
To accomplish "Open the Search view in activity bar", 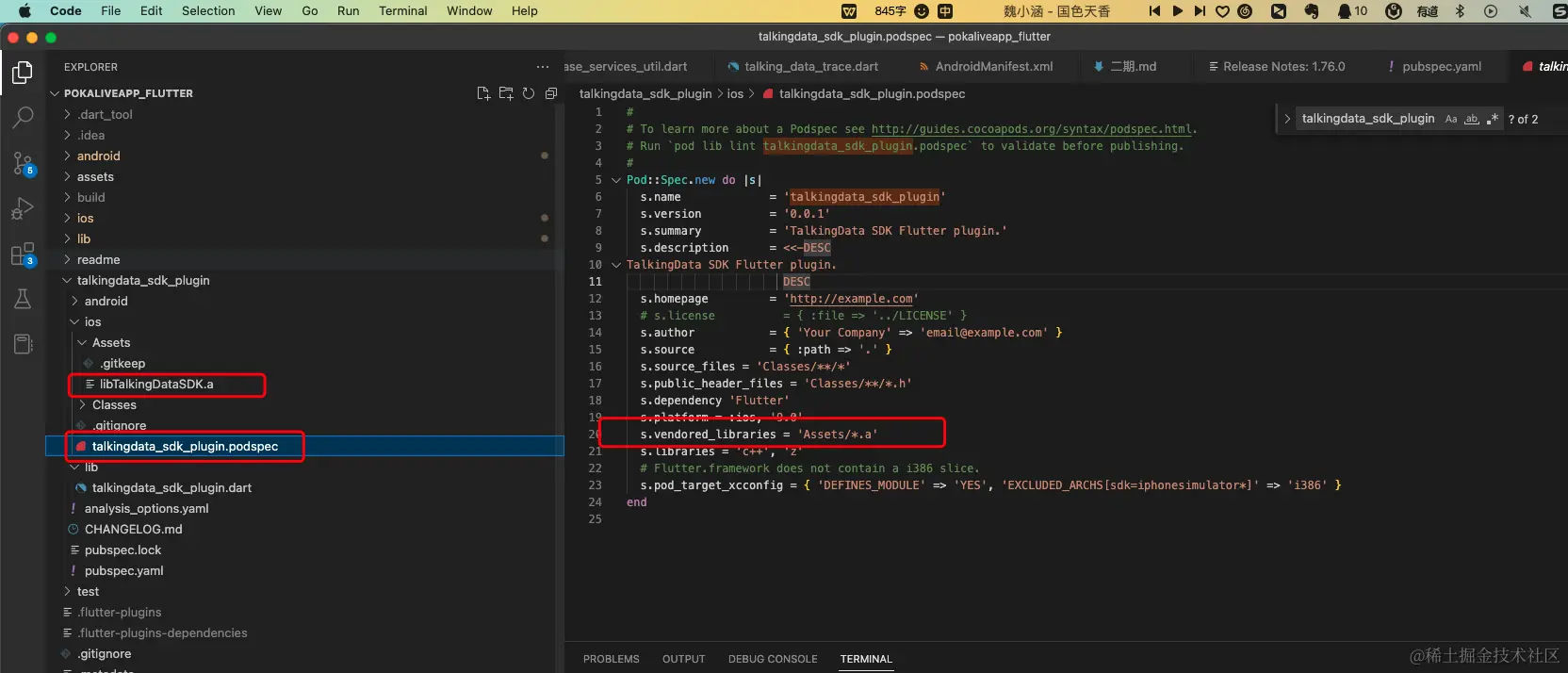I will 23,118.
